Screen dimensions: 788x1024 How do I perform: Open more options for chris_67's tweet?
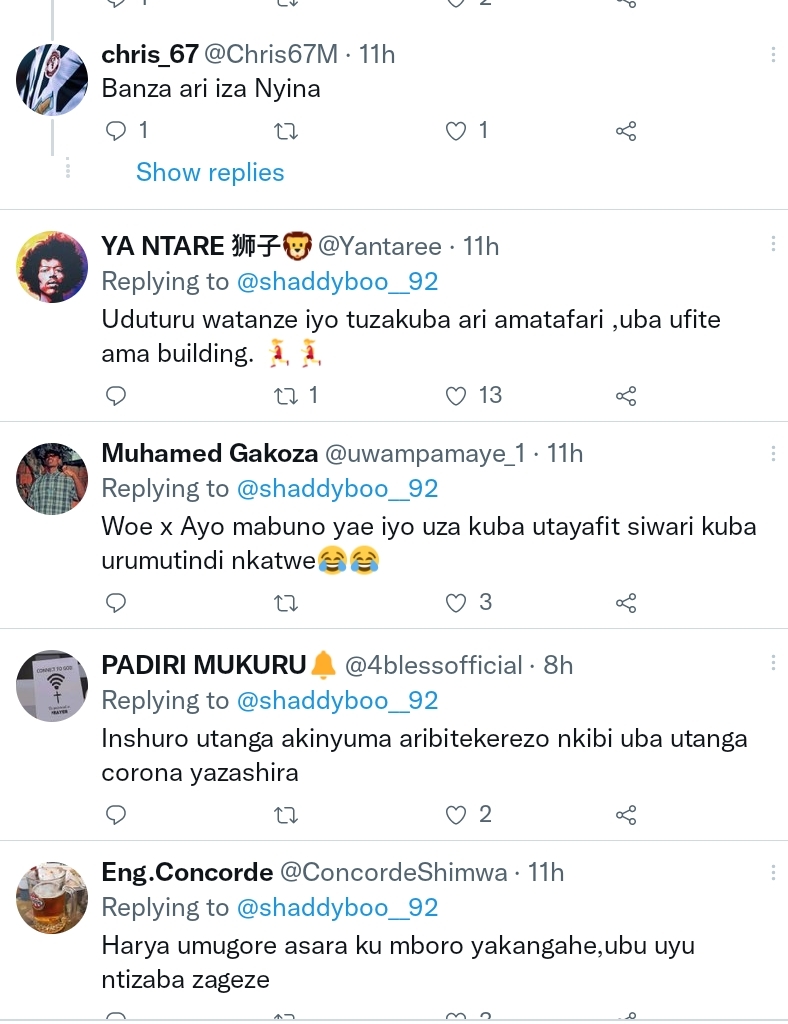[x=773, y=54]
